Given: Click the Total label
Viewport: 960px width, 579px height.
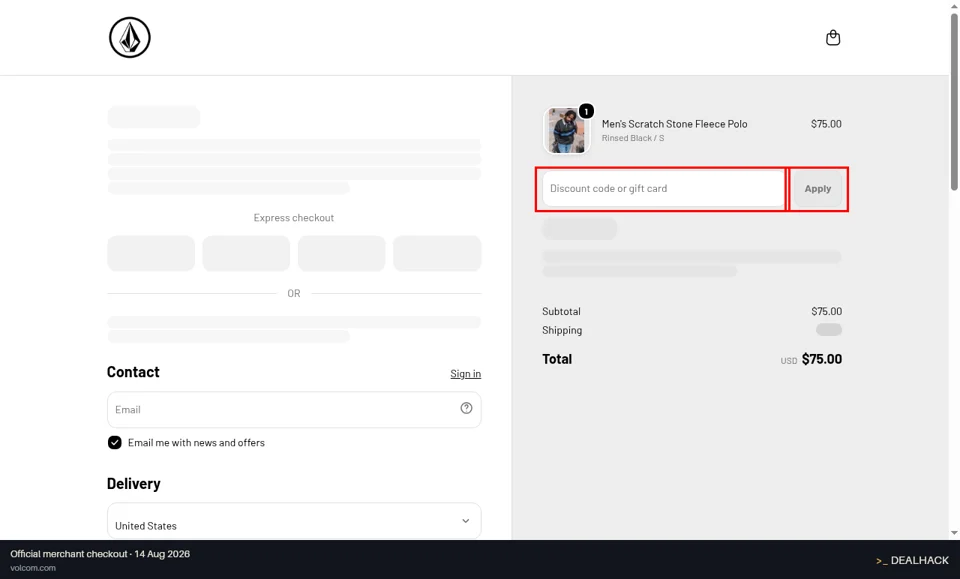Looking at the screenshot, I should point(557,359).
